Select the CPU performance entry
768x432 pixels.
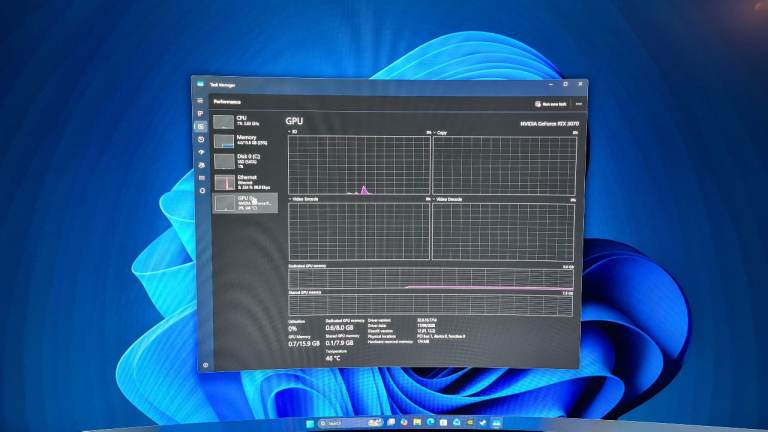(x=244, y=121)
